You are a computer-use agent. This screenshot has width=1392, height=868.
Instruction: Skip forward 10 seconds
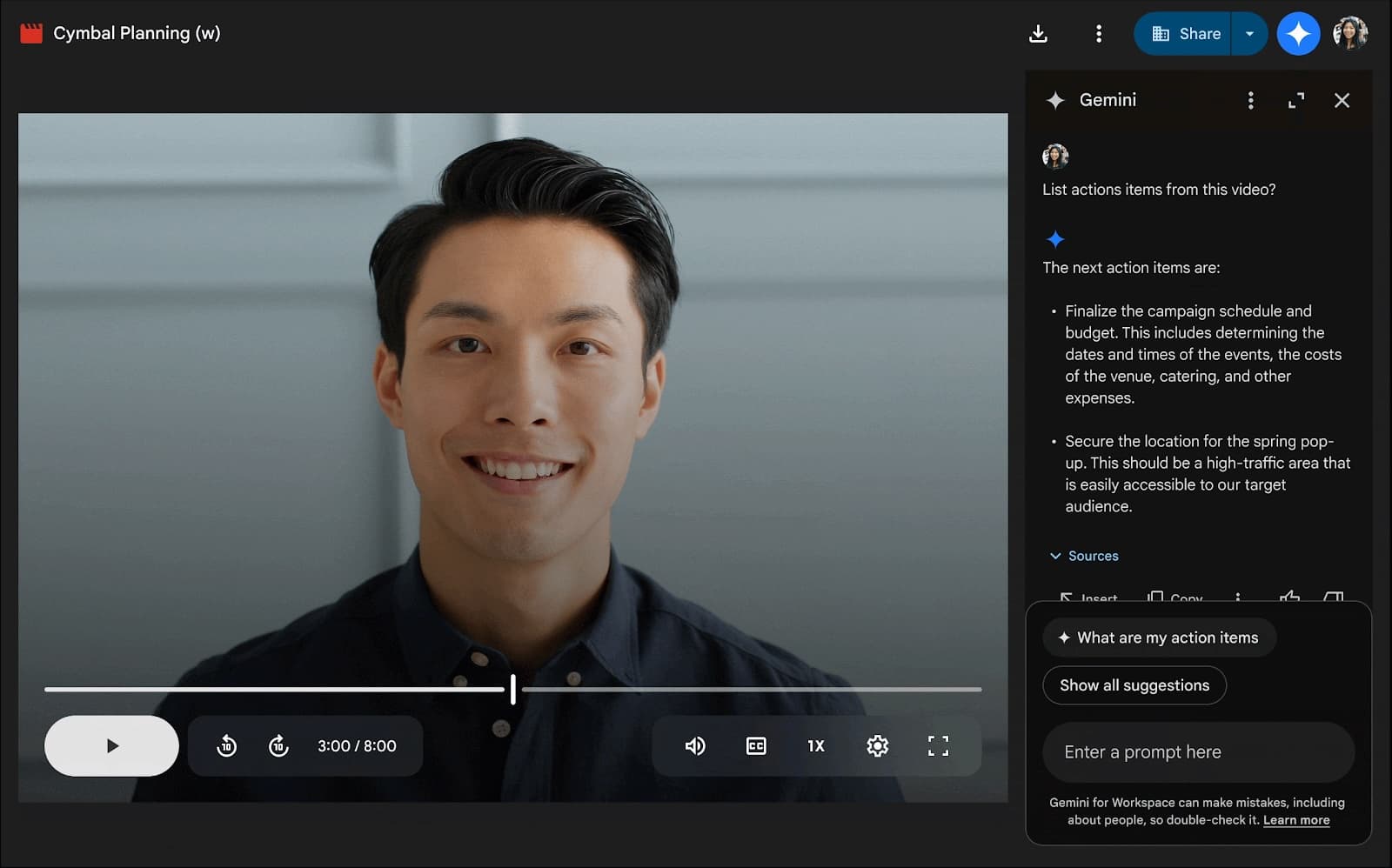tap(278, 746)
